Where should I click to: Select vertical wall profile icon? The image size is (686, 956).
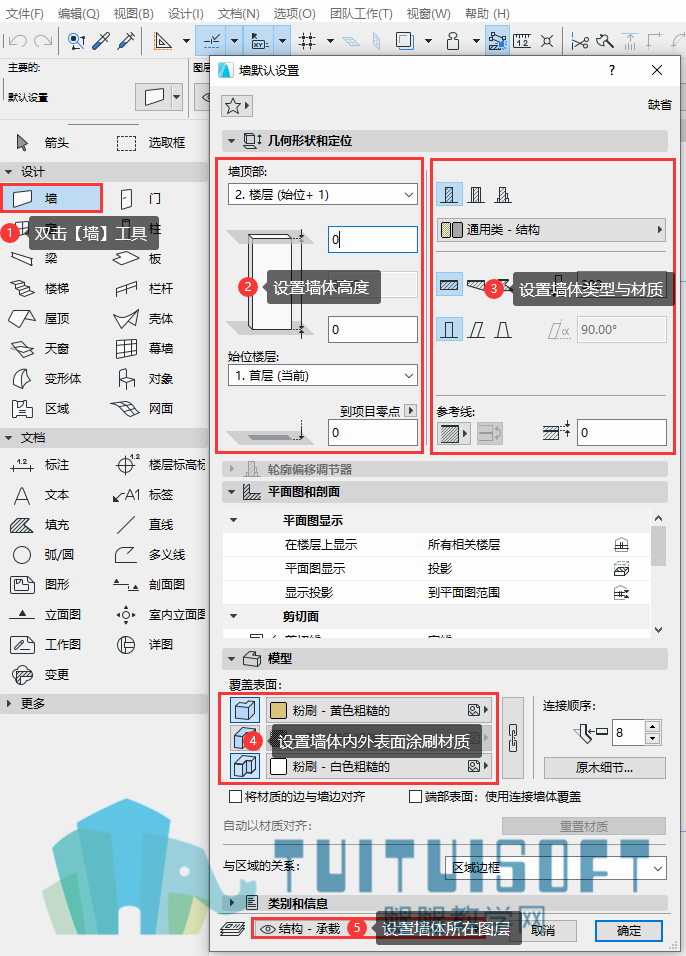[x=449, y=330]
